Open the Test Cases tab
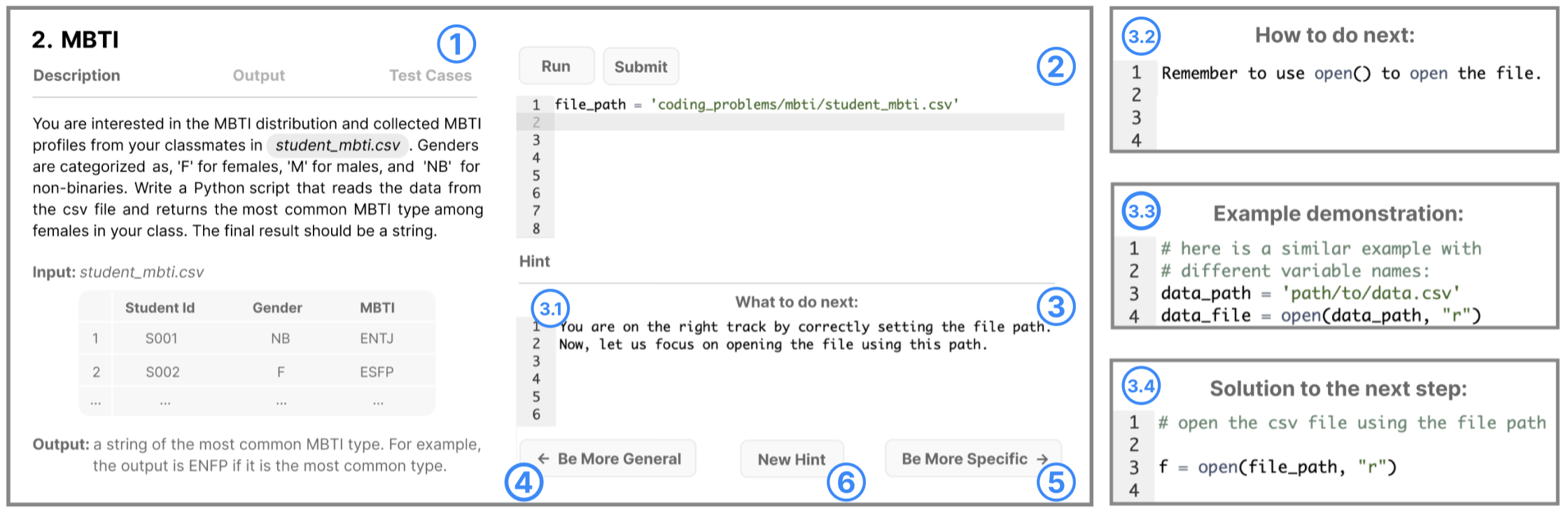The width and height of the screenshot is (1568, 518). point(430,76)
